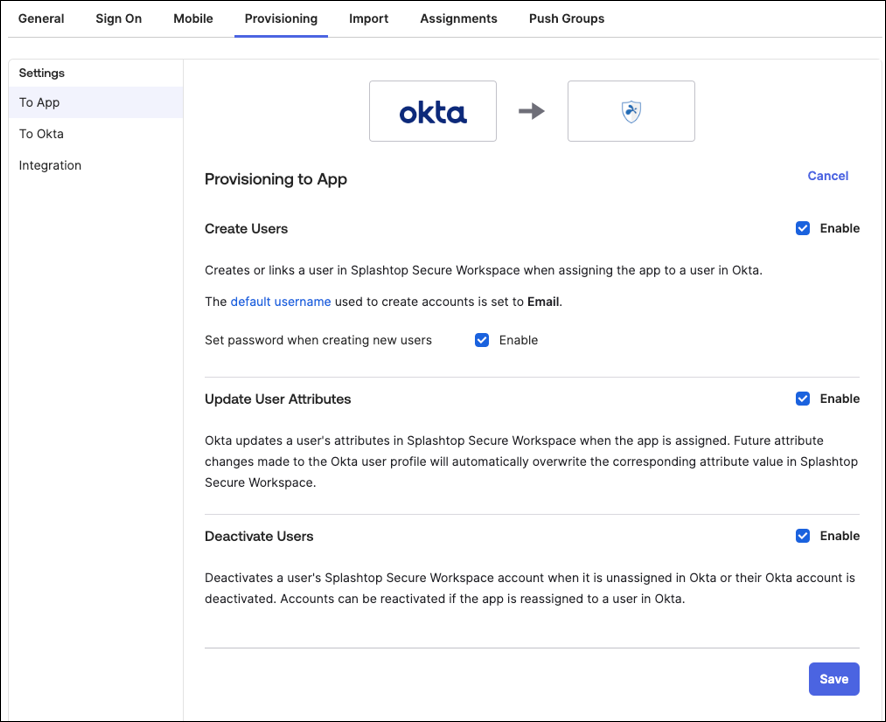Toggle the Update User Attributes Enable checkbox
Screen dimensions: 886x722
802,399
